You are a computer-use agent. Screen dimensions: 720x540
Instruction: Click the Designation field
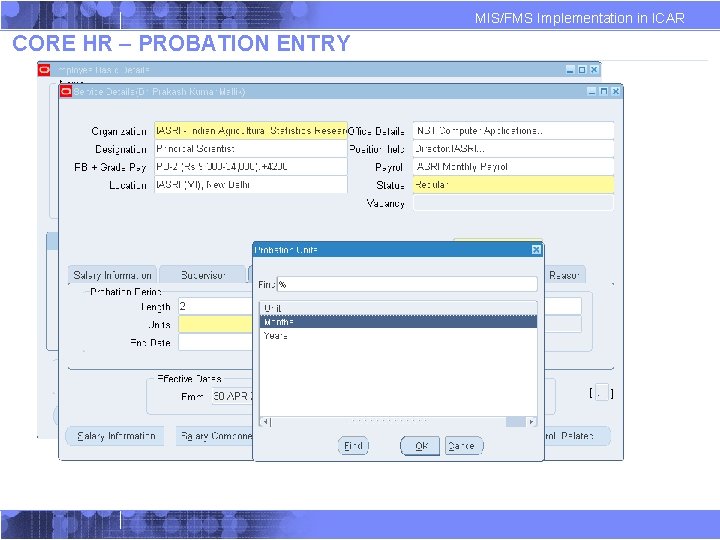click(251, 149)
